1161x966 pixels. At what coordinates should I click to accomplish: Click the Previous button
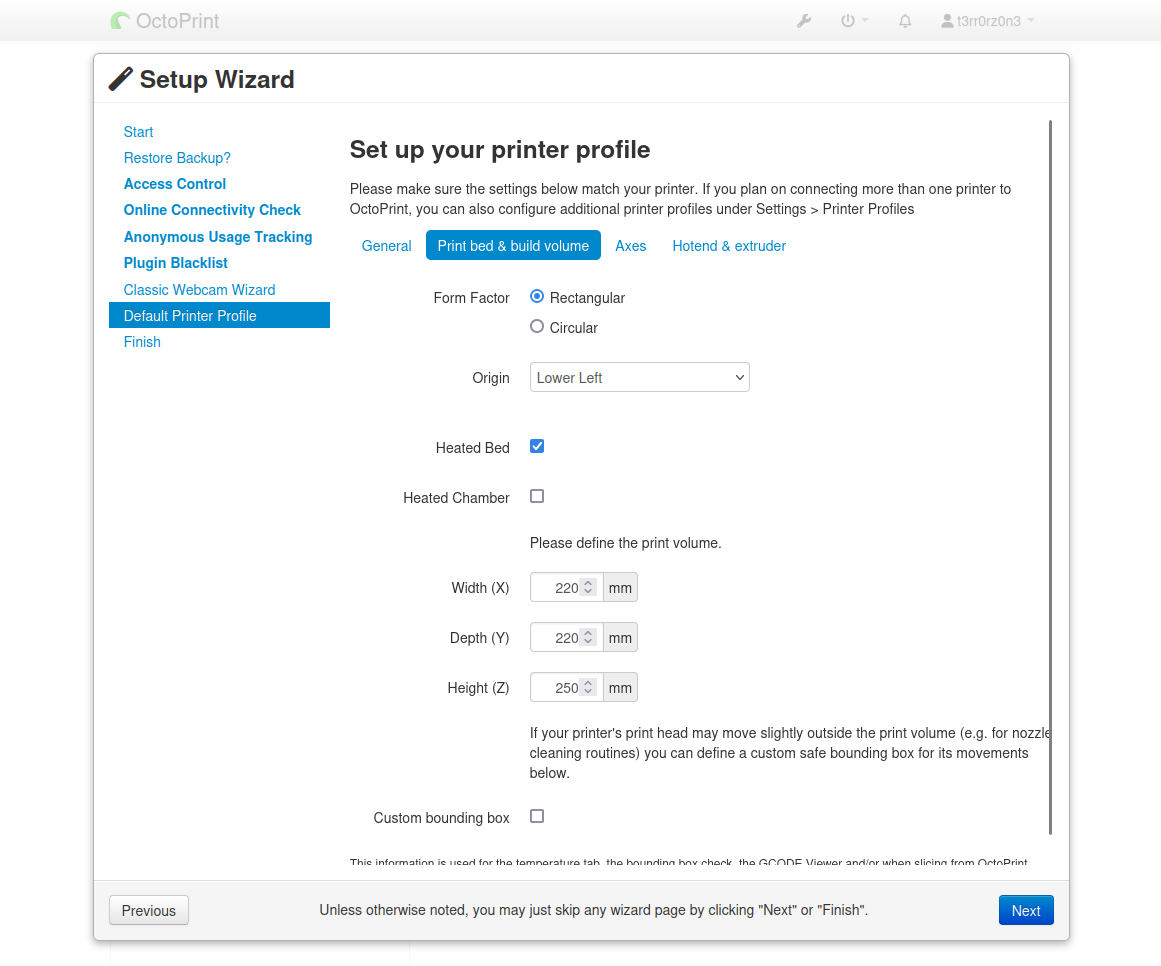click(149, 910)
